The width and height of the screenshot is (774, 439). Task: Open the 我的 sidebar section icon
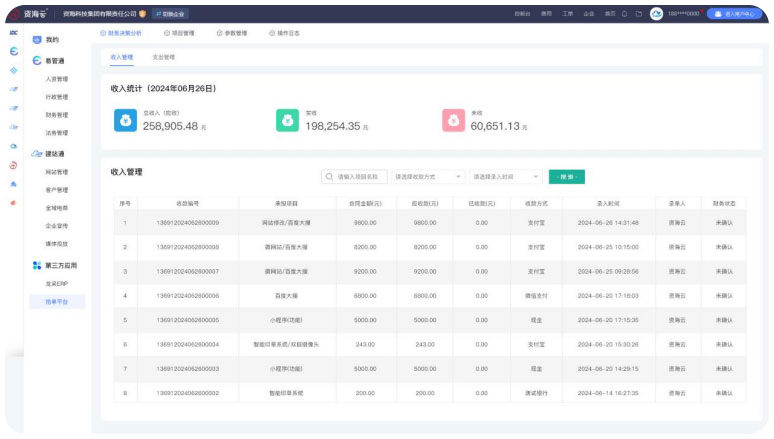pyautogui.click(x=37, y=40)
